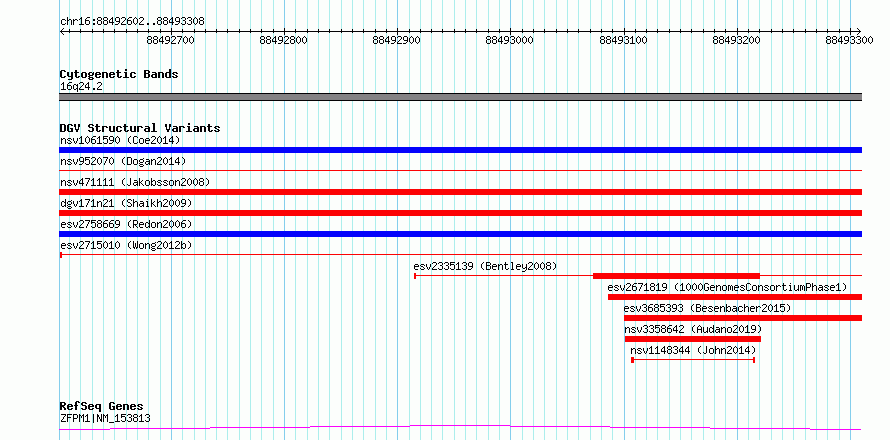This screenshot has width=890, height=440.
Task: Click ruler position 88493200
Action: tap(736, 40)
